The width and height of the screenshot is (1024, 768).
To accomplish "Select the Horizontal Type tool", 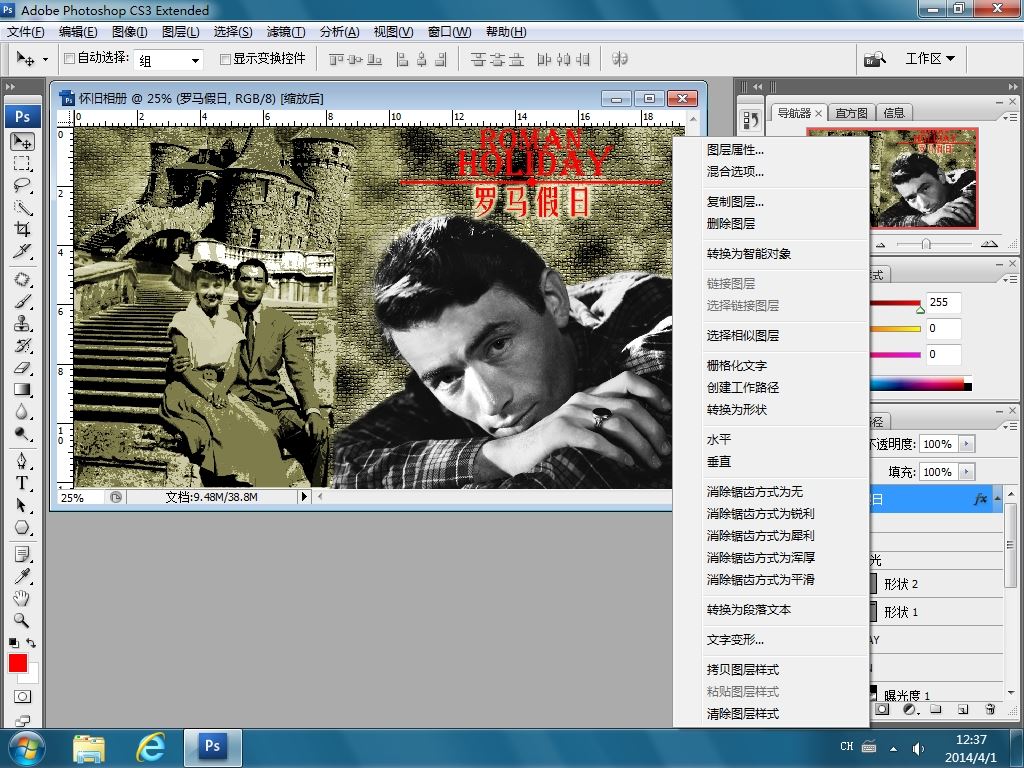I will point(22,483).
